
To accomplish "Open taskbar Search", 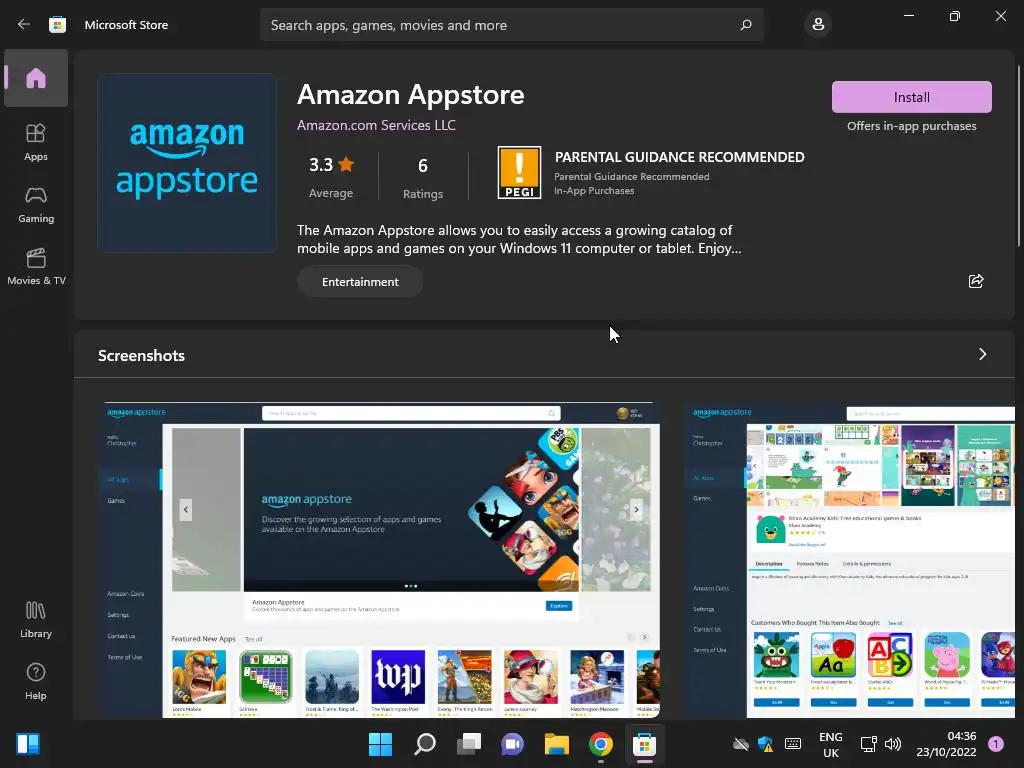I will coord(424,744).
